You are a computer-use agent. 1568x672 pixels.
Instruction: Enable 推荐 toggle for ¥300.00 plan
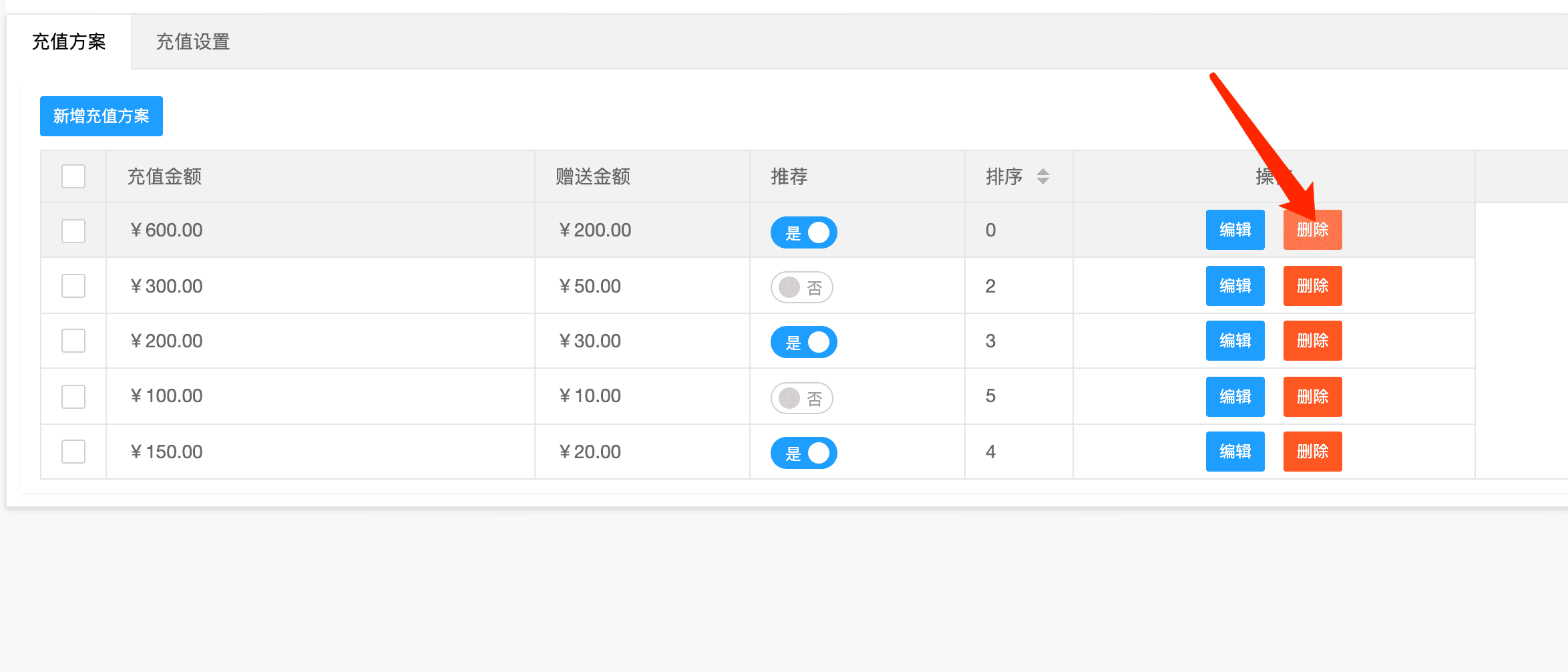801,287
